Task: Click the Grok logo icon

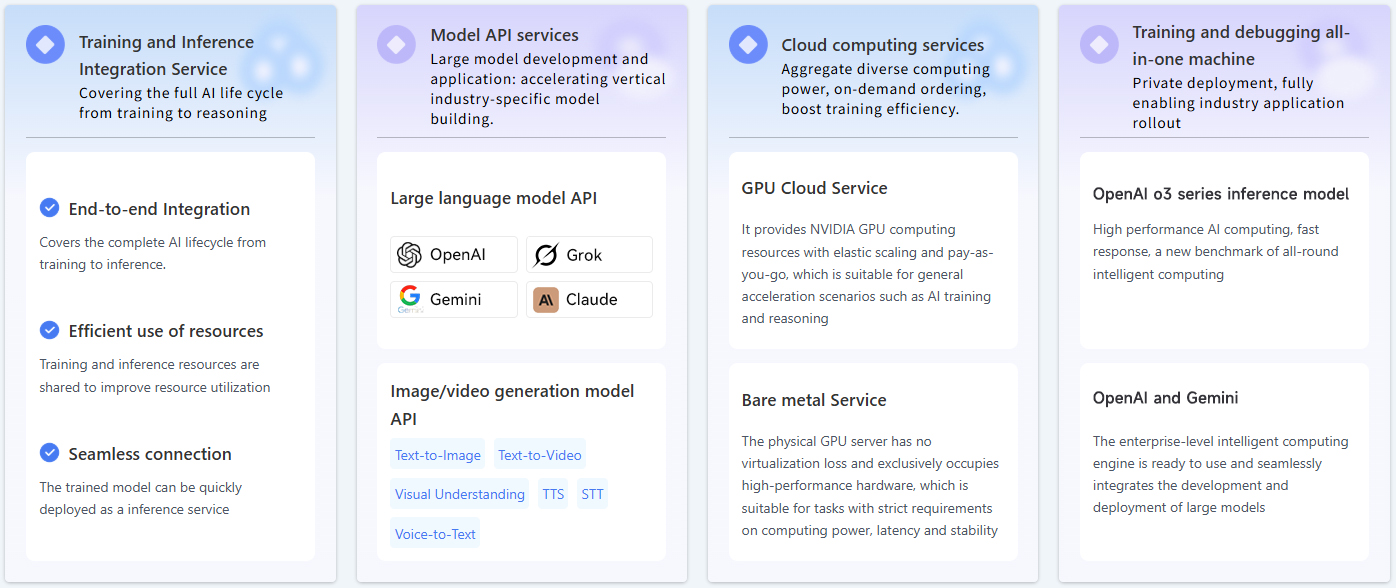Action: (x=545, y=255)
